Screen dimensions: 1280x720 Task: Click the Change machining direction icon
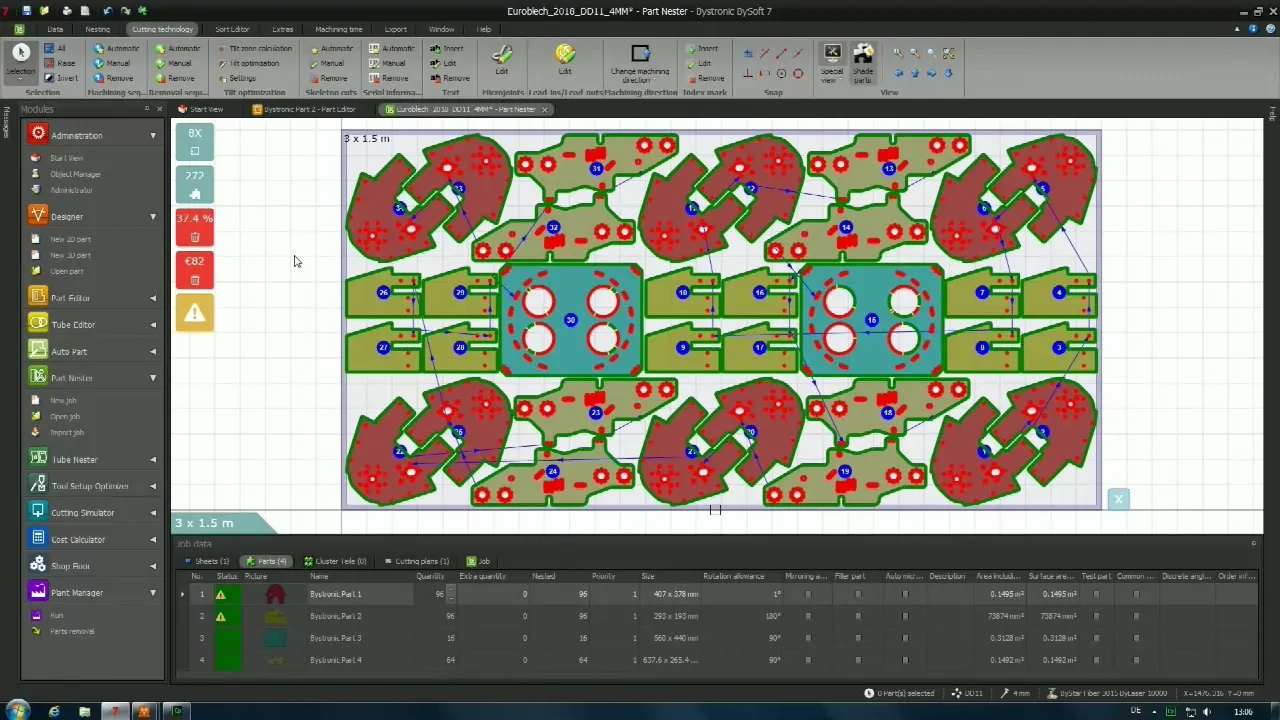640,53
